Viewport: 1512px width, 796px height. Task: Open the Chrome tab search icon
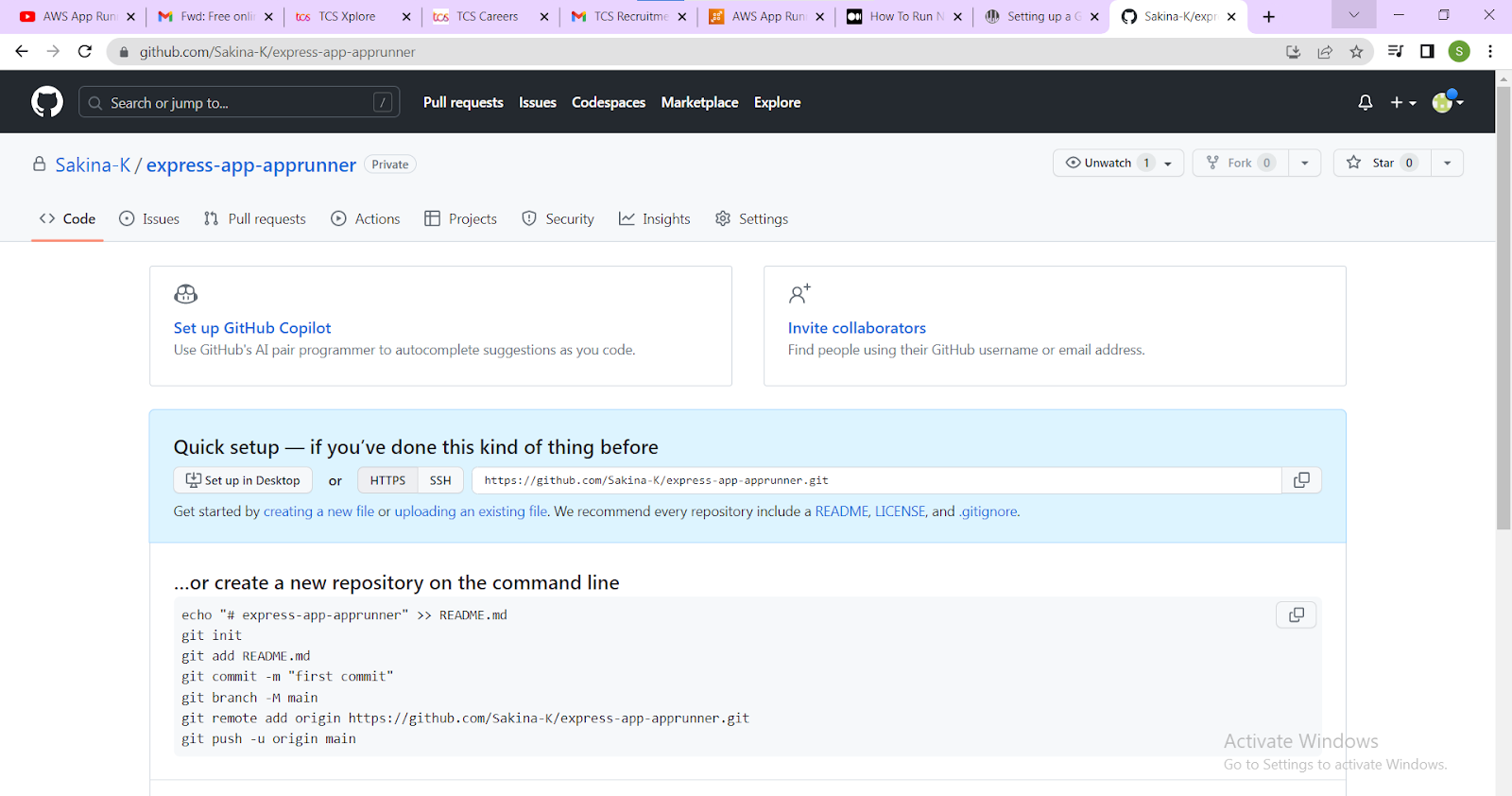(1396, 52)
